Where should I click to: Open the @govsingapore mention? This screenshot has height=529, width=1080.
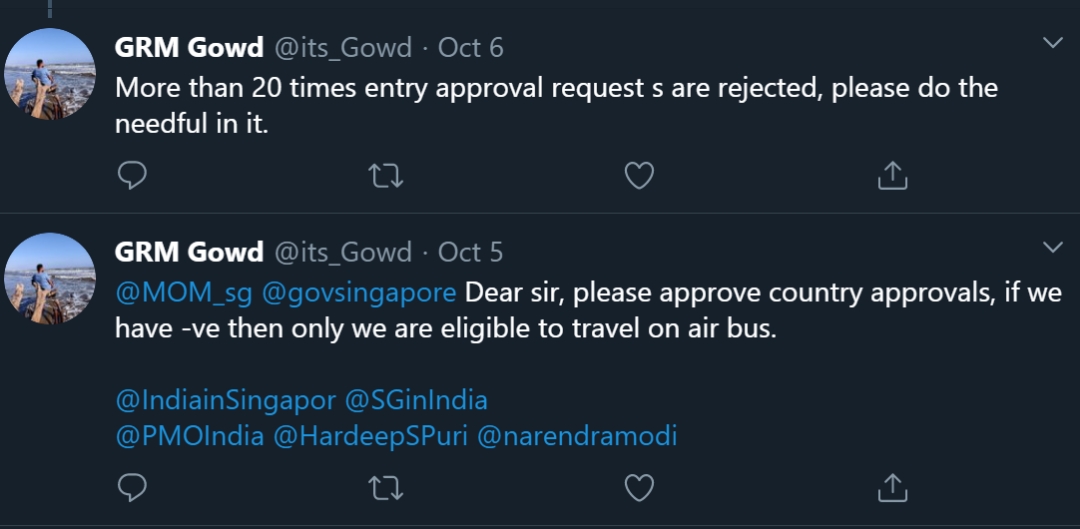[359, 294]
